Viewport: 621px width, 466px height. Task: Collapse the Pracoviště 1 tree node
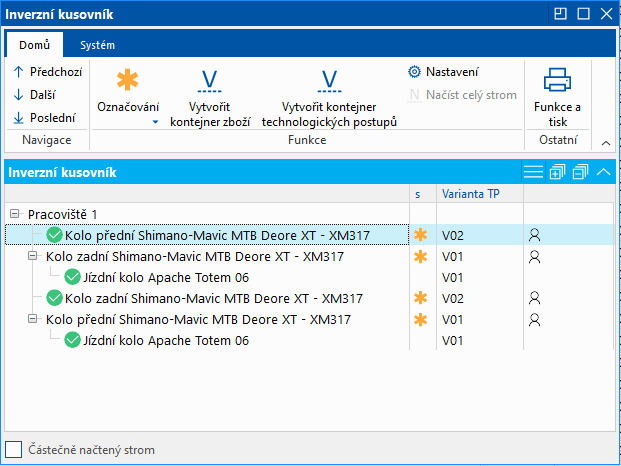(x=14, y=214)
